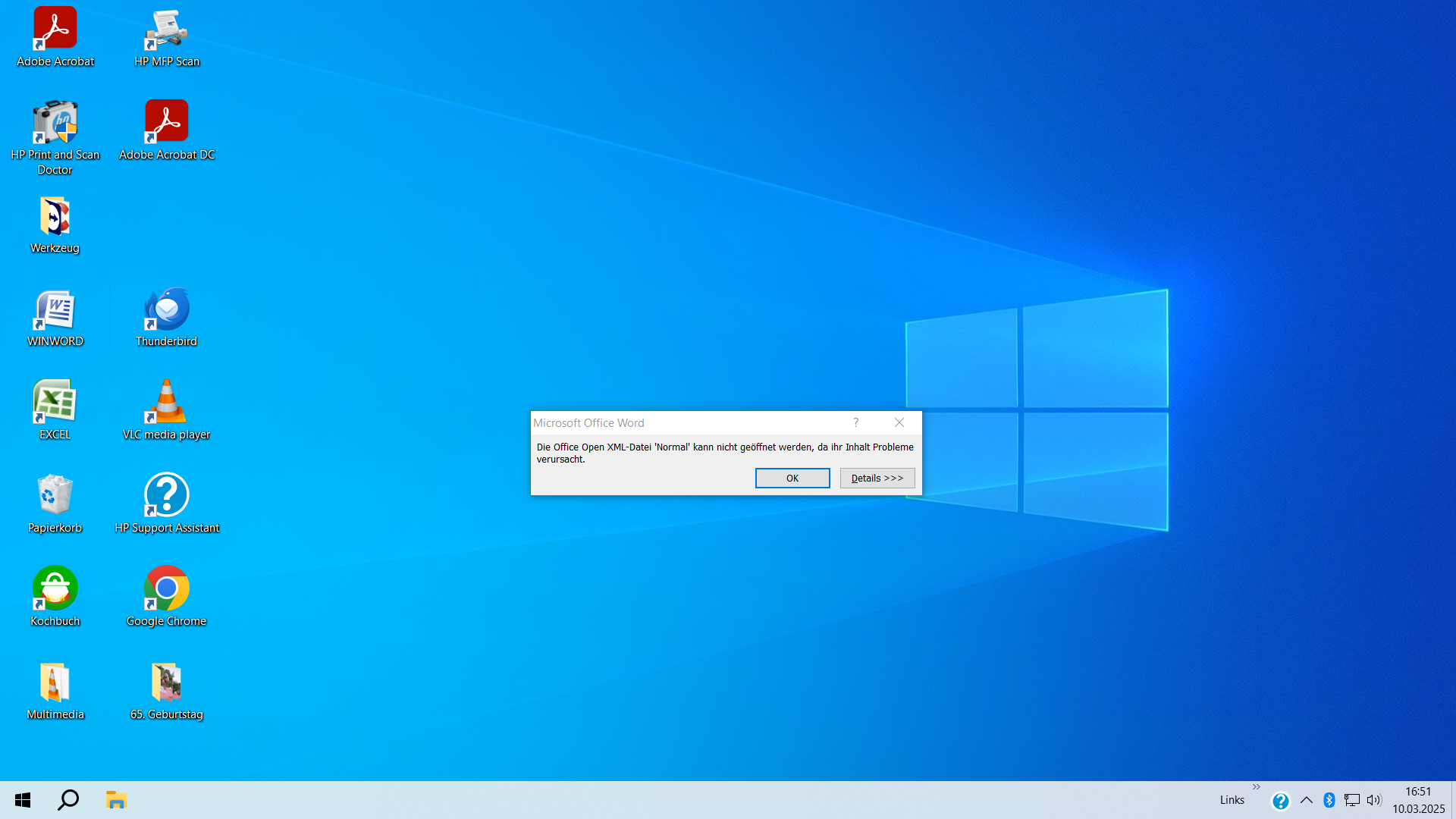This screenshot has height=819, width=1456.
Task: Open taskbar search magnifier
Action: click(68, 800)
